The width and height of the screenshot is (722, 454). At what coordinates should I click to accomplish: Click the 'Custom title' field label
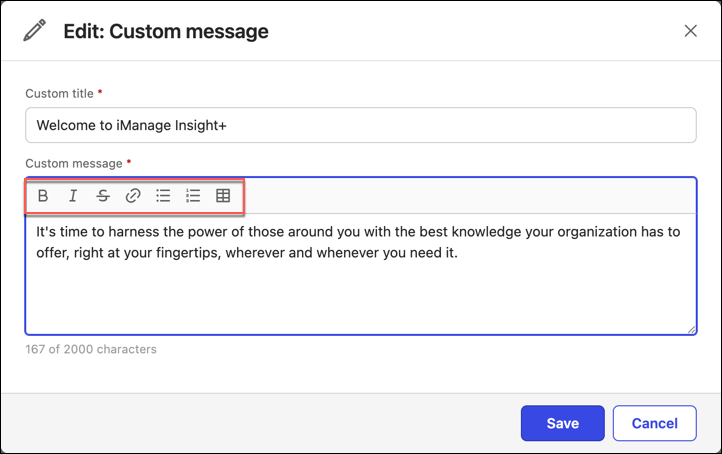coord(59,93)
